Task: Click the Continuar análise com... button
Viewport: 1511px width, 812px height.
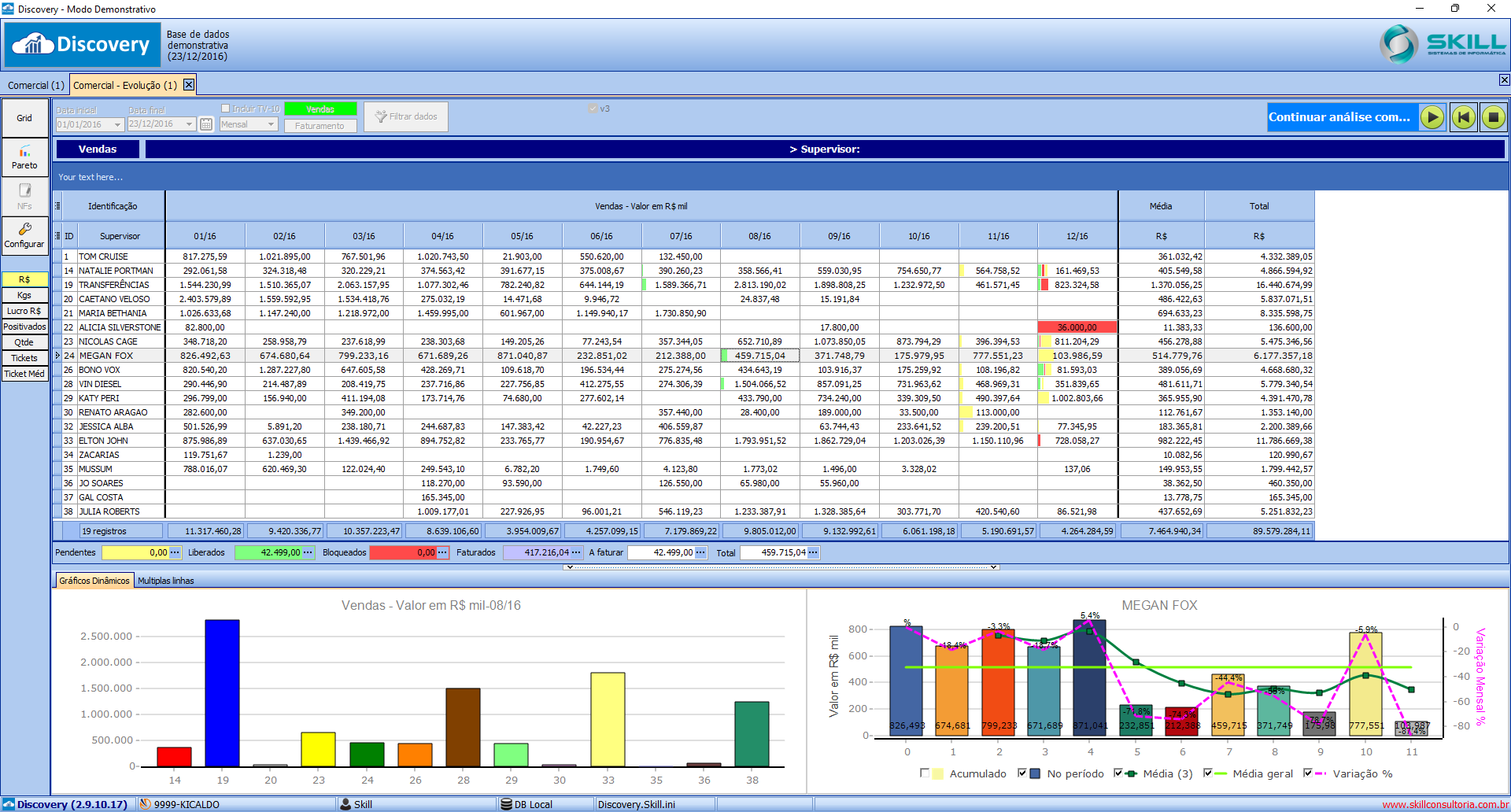Action: 1341,117
